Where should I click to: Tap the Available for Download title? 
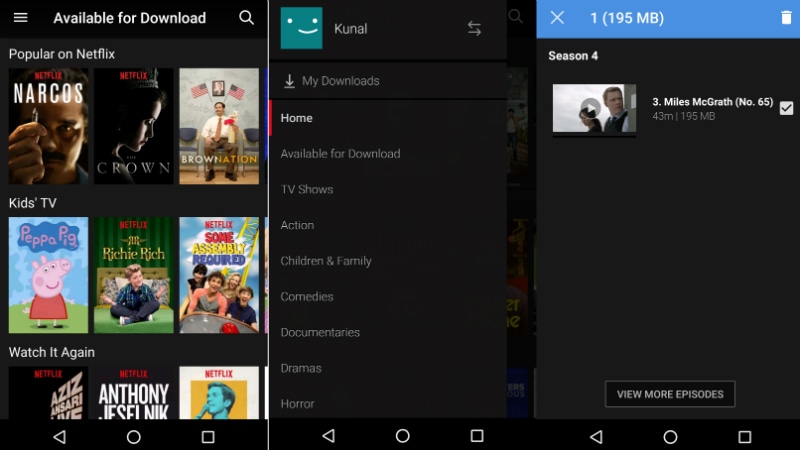click(130, 18)
